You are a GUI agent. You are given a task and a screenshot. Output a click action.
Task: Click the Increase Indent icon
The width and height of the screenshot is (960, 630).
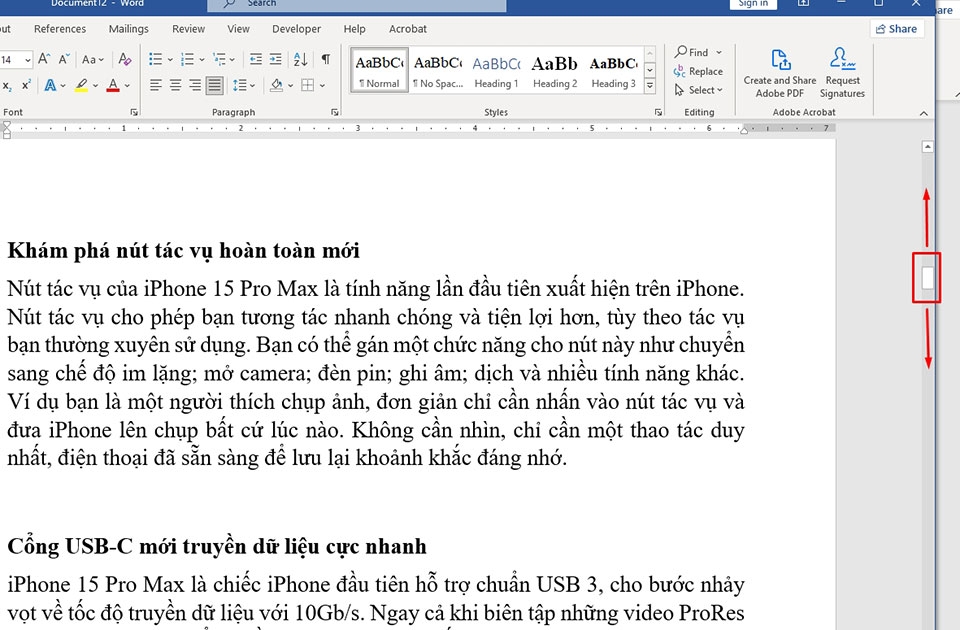tap(276, 59)
